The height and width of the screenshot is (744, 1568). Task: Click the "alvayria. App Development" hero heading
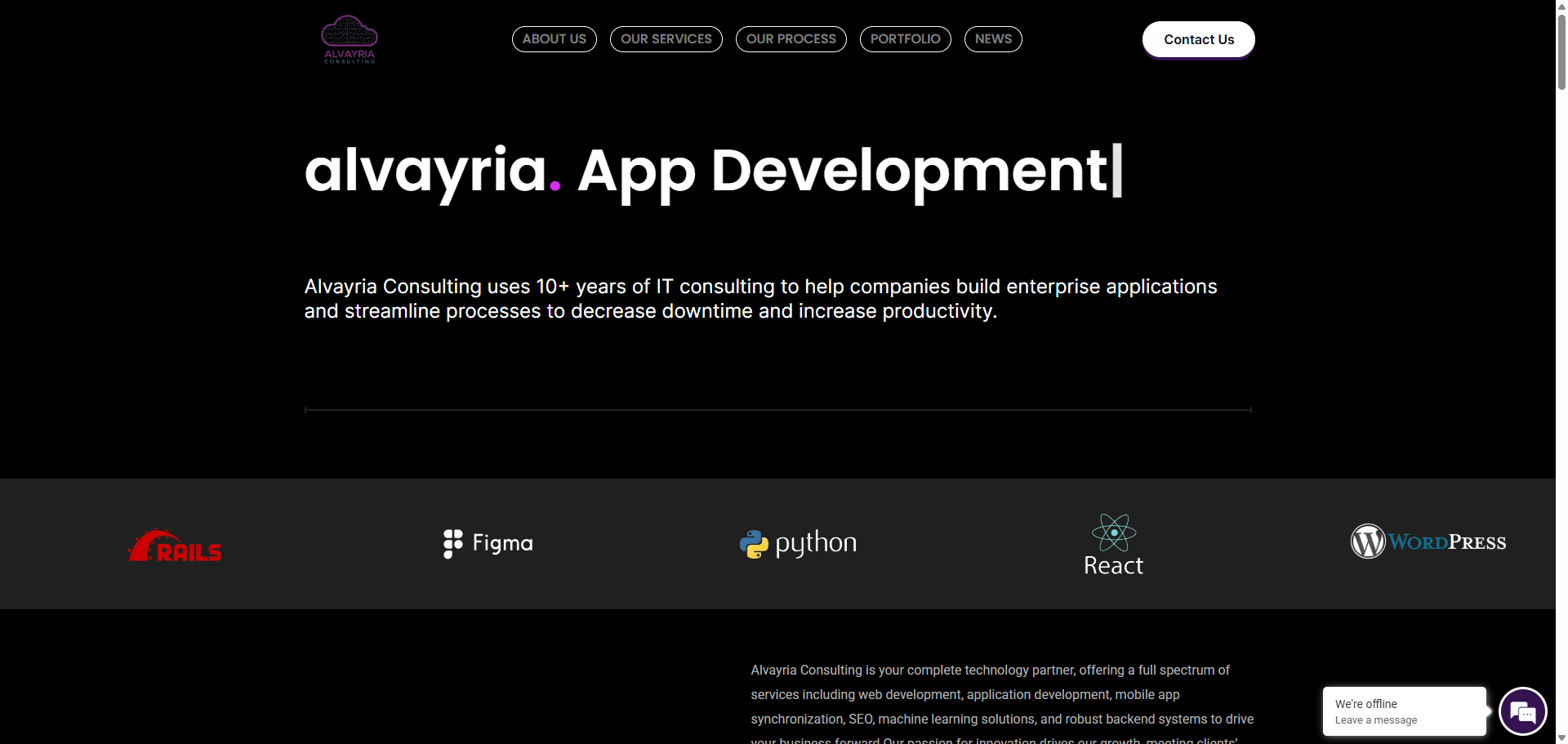(x=712, y=171)
